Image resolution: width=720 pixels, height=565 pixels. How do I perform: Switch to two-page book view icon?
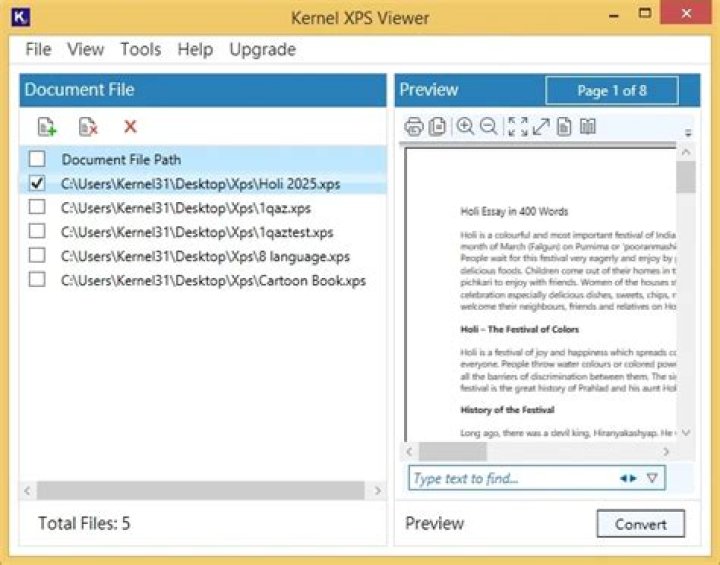pyautogui.click(x=588, y=126)
